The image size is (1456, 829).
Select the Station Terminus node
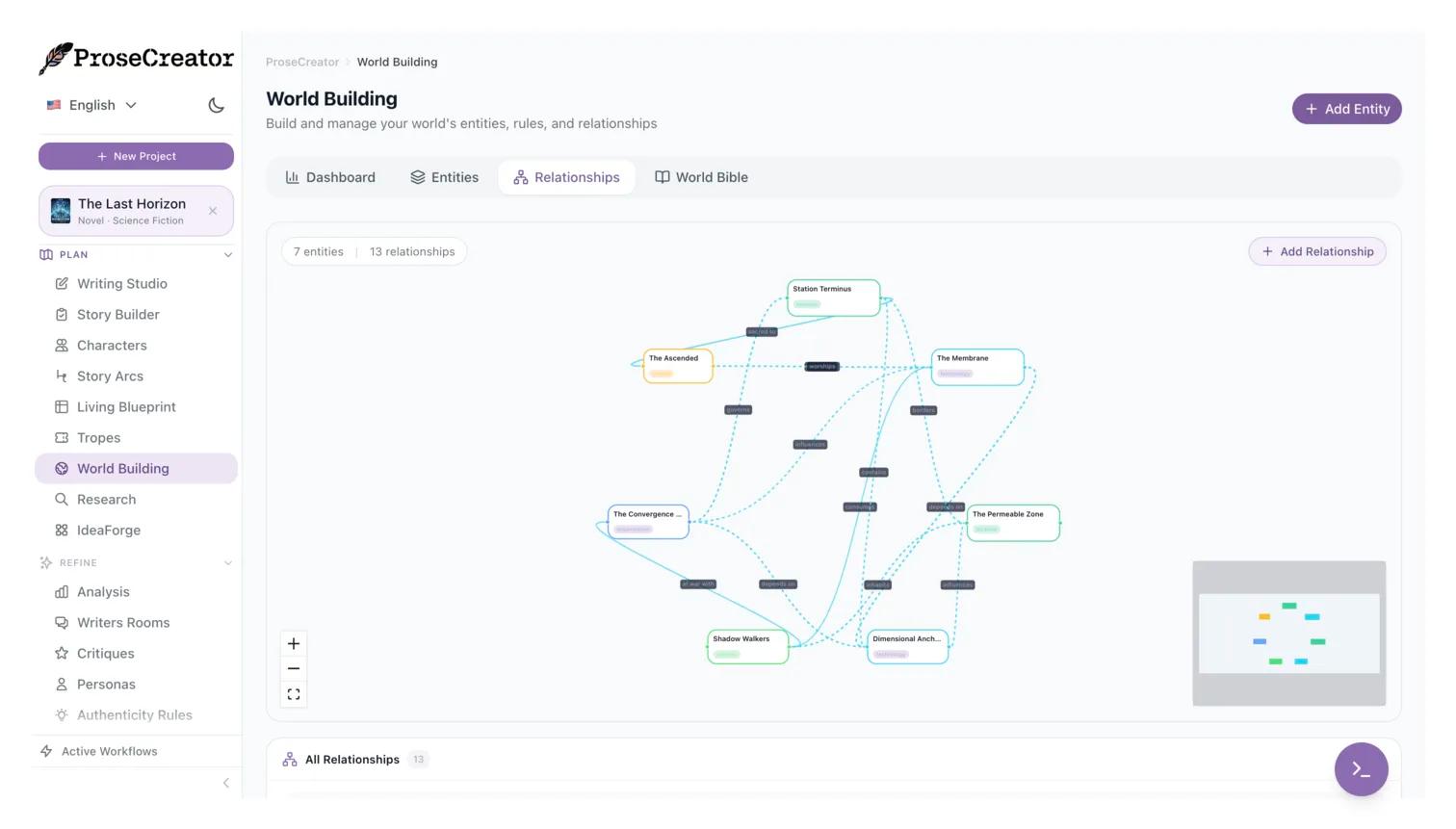[833, 297]
